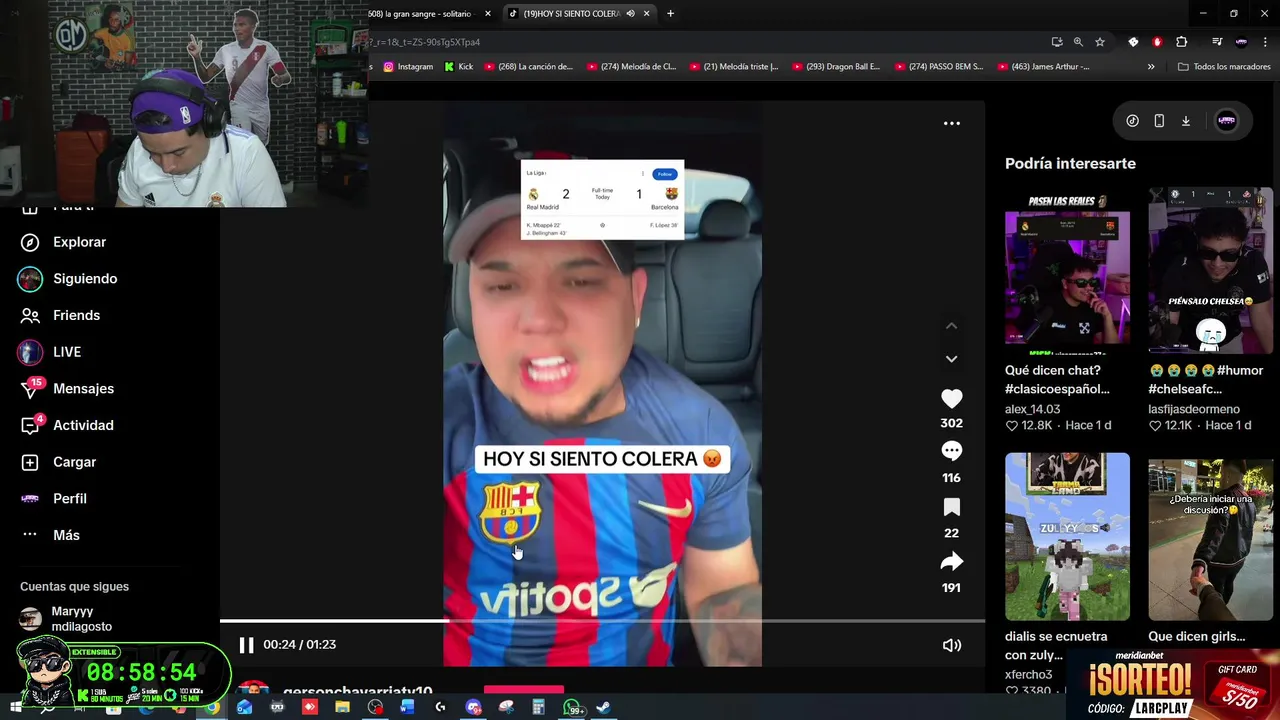Image resolution: width=1280 pixels, height=720 pixels.
Task: Open the Friends section
Action: (61, 315)
